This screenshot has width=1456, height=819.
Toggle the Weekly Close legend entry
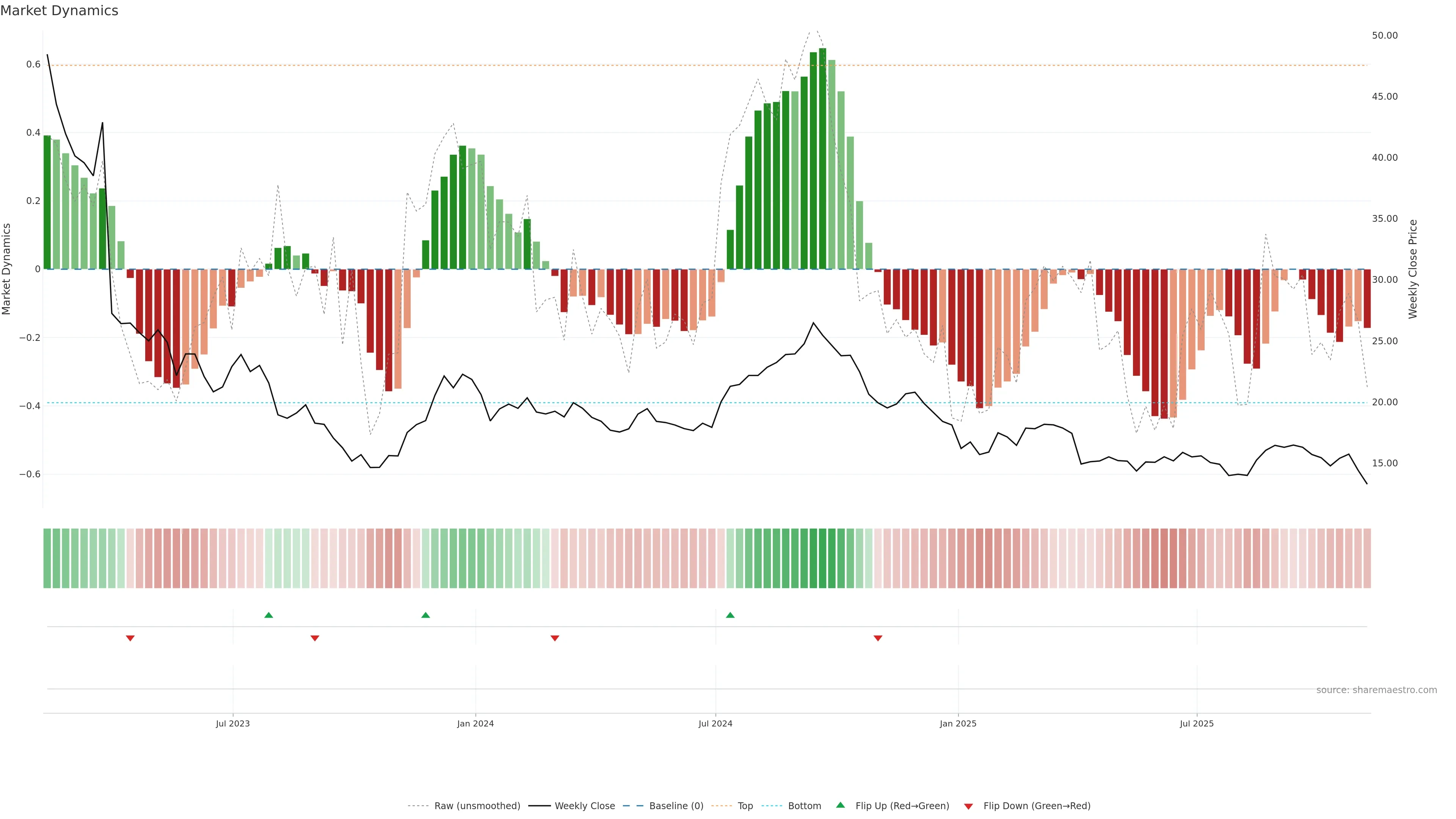click(x=584, y=806)
